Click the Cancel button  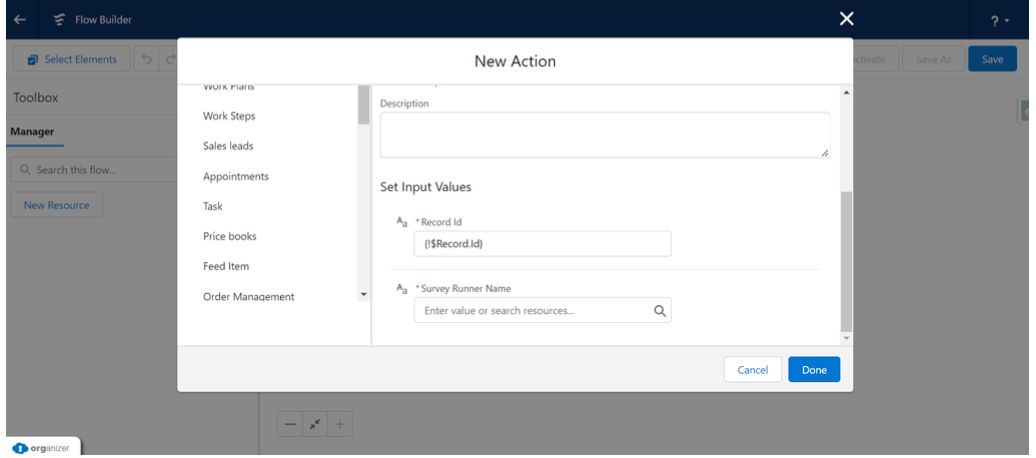pos(752,370)
